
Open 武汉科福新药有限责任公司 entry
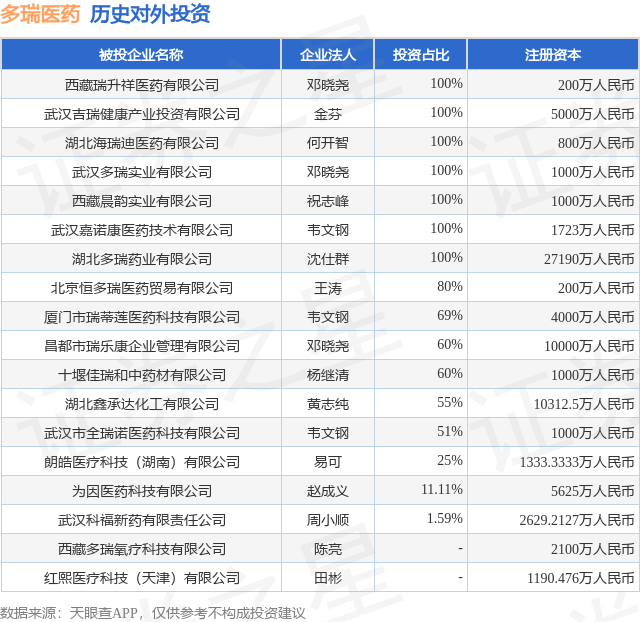coord(142,520)
